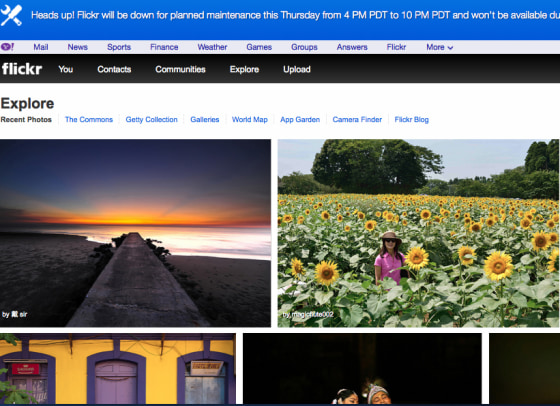Open the Flickr Blog link
Image resolution: width=560 pixels, height=406 pixels.
411,120
